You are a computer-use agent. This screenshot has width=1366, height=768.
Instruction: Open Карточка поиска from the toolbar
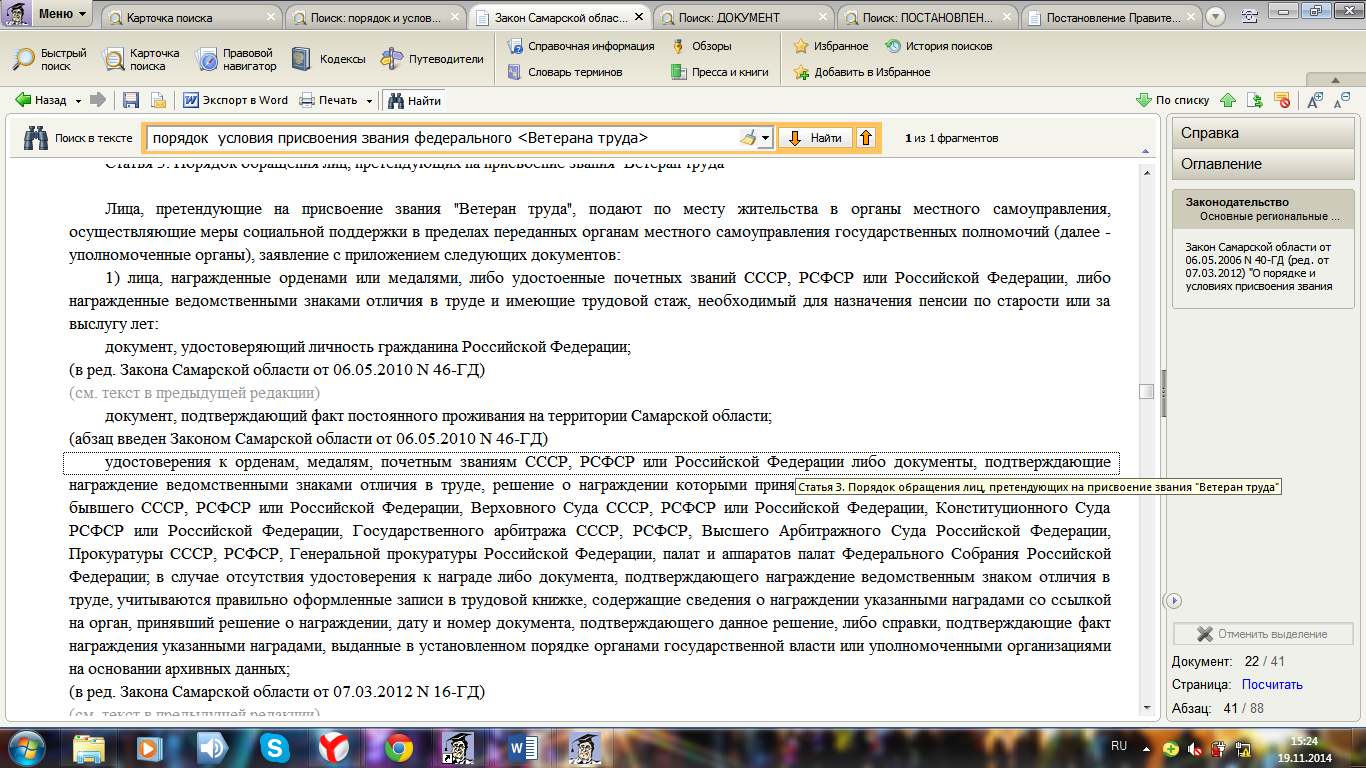click(141, 59)
